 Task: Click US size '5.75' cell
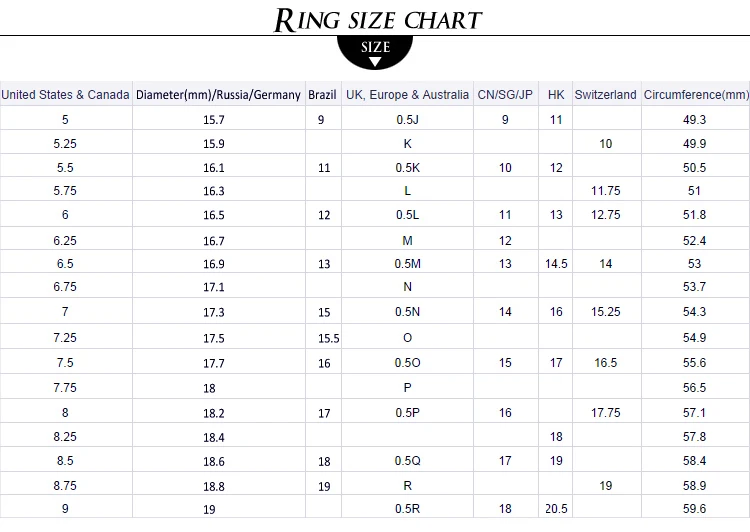[x=65, y=190]
